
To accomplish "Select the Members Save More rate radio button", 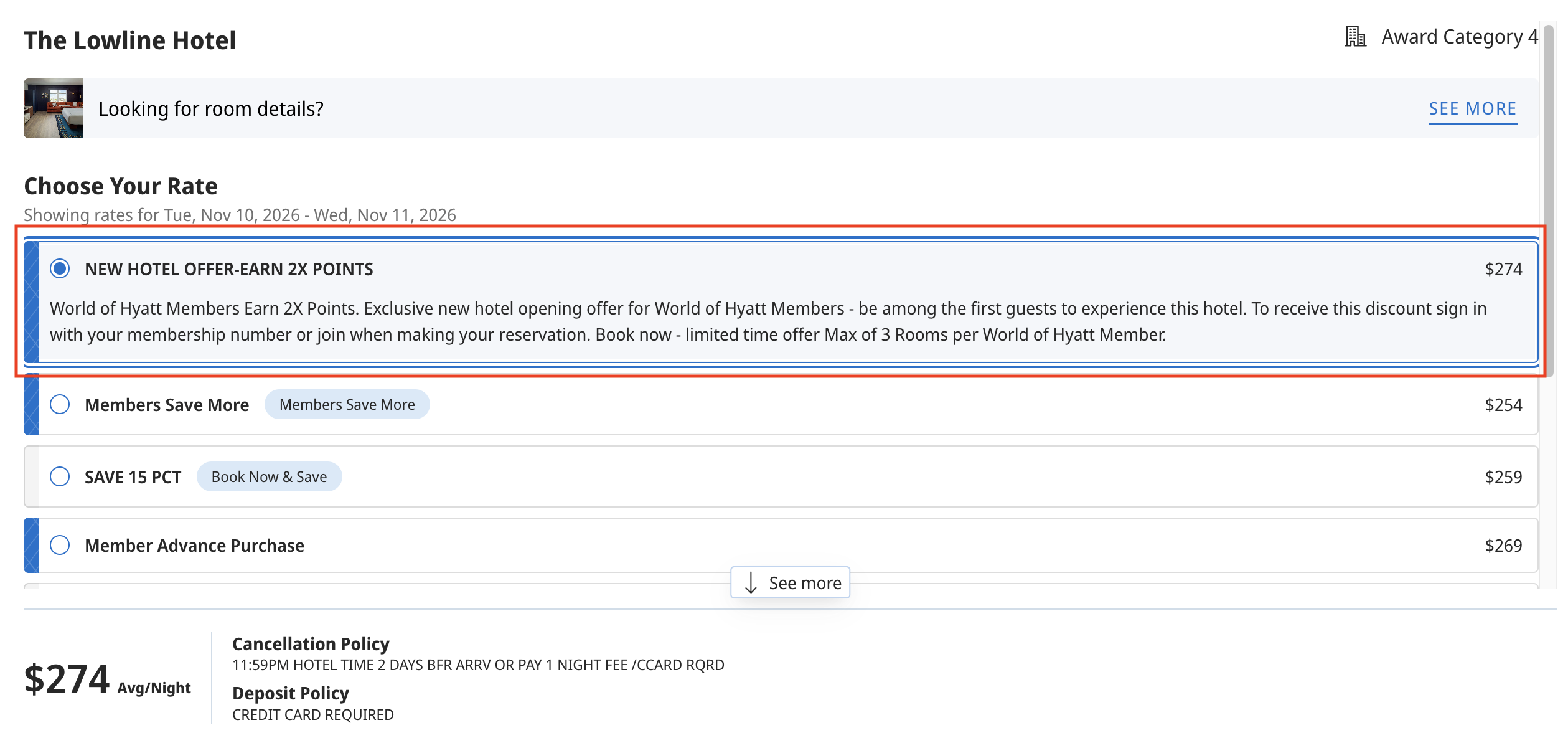I will tap(60, 405).
